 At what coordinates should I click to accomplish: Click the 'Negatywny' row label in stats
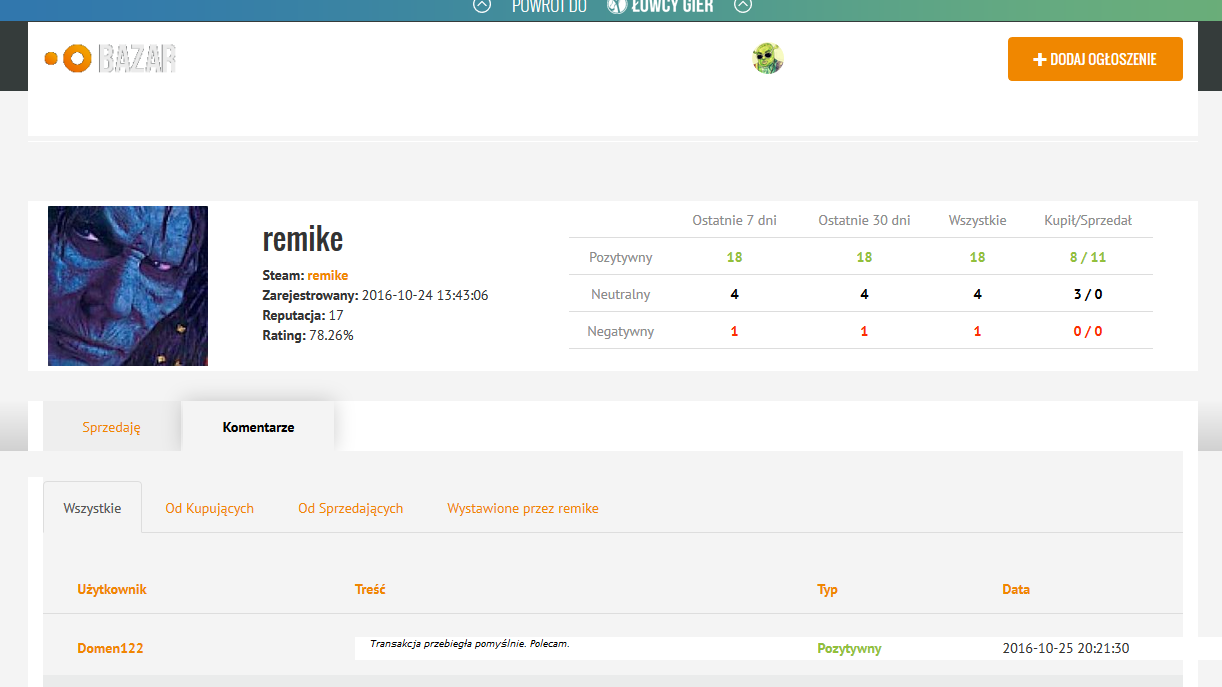pyautogui.click(x=620, y=331)
